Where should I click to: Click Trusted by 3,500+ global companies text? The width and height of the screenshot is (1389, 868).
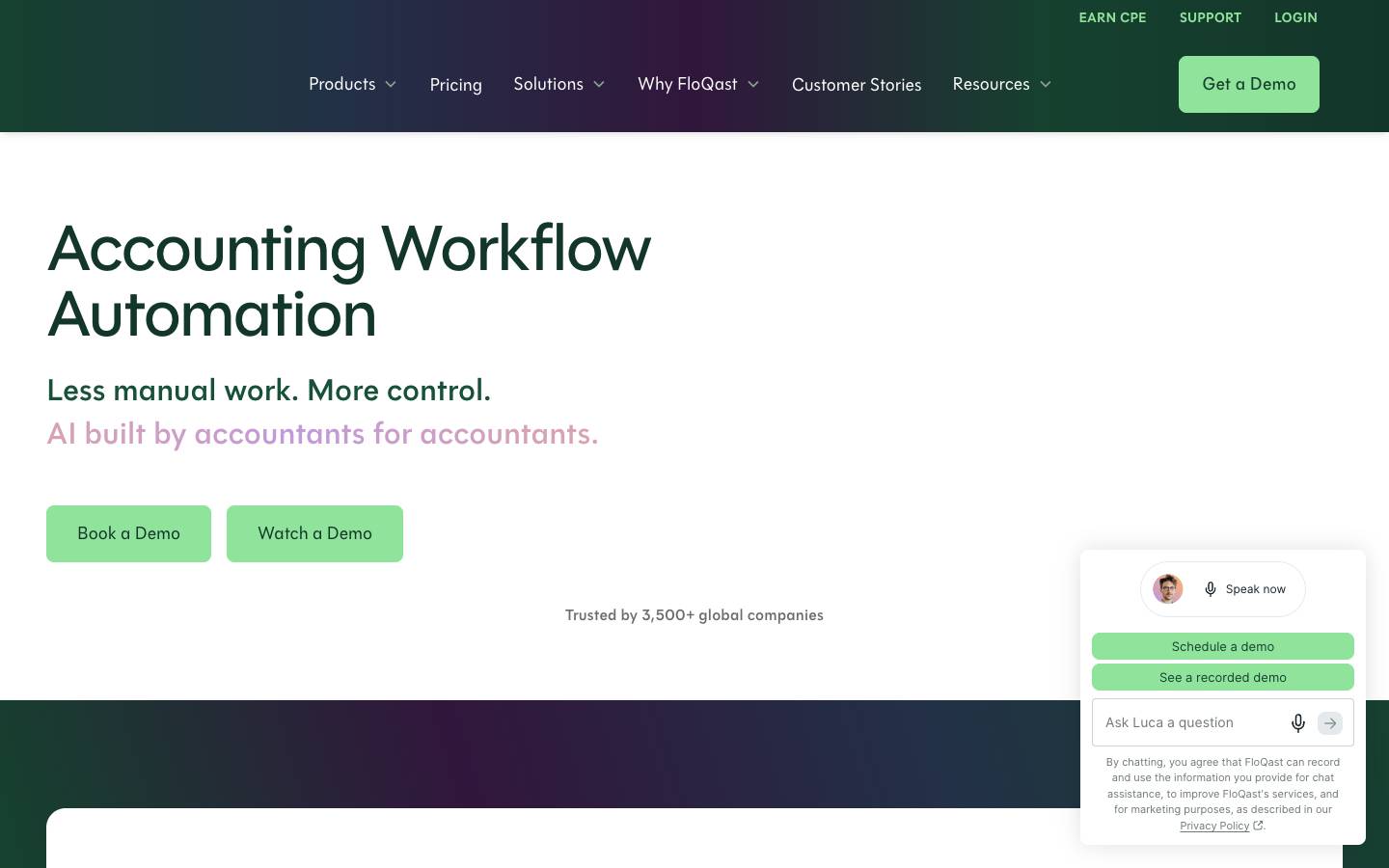(x=694, y=615)
